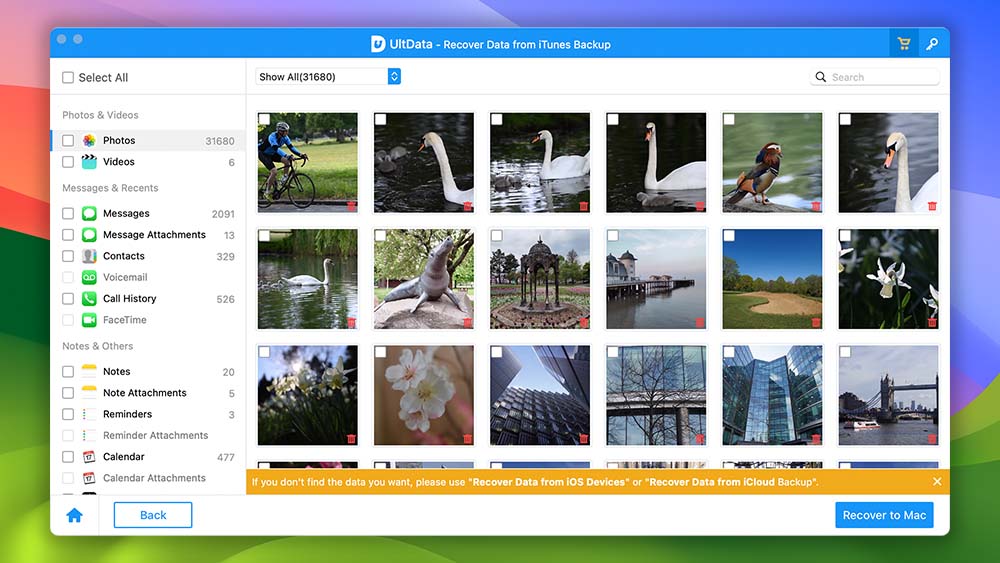Screen dimensions: 1000x563
Task: Go to home screen via house icon
Action: [75, 515]
